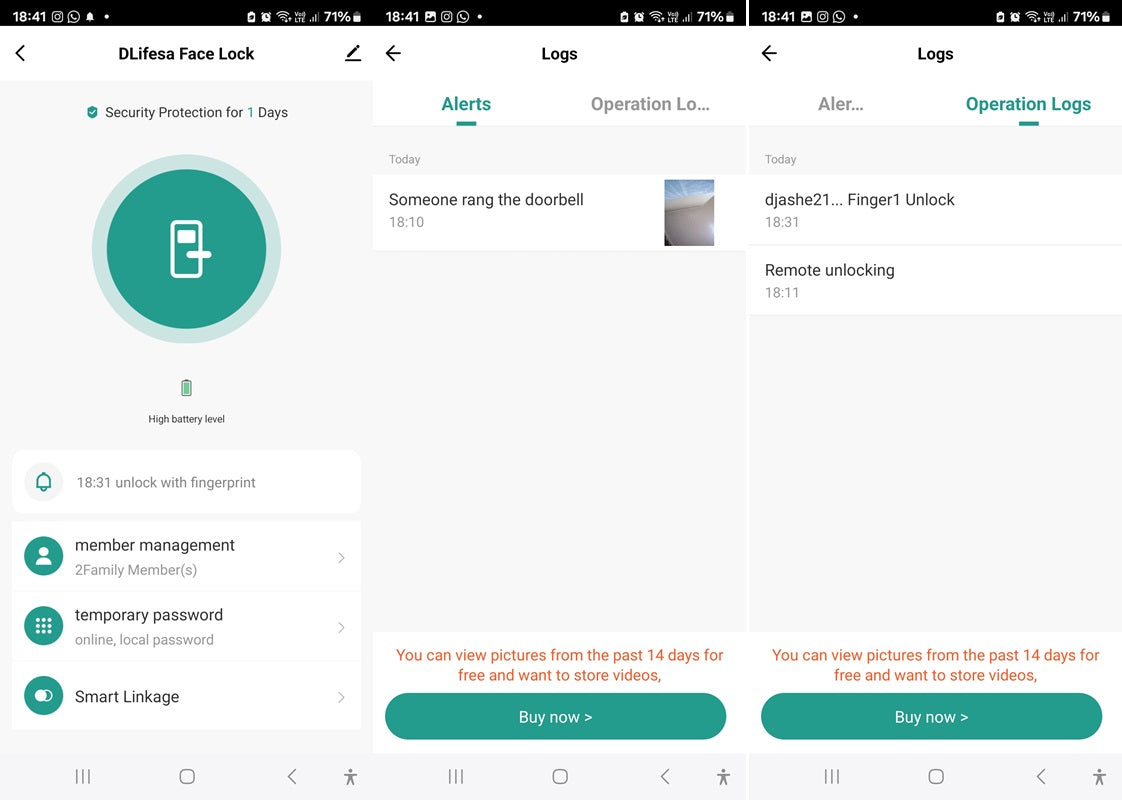Tap the bell icon next to 18:31 unlock notice

point(44,482)
